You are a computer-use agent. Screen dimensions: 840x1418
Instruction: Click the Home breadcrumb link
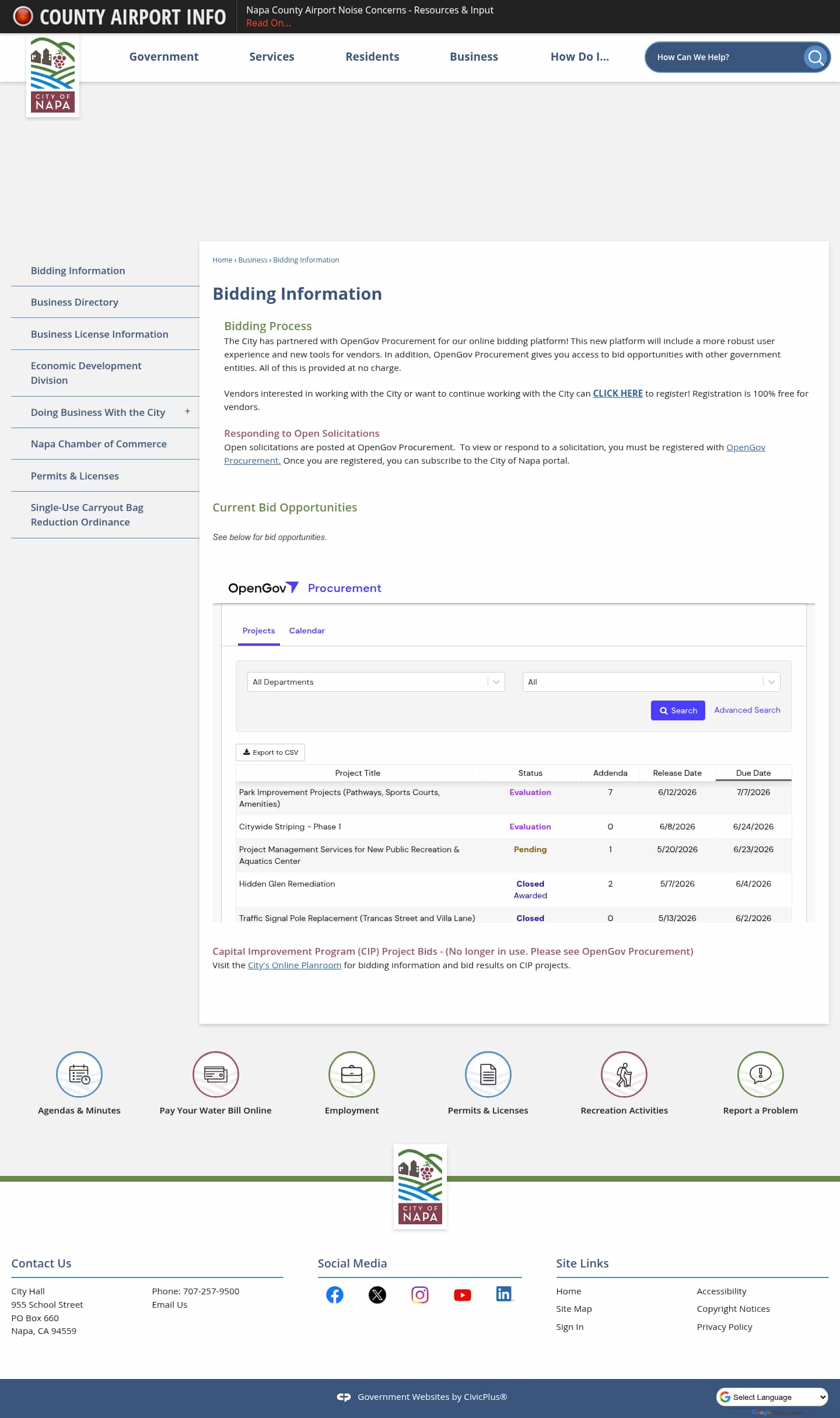pos(222,260)
